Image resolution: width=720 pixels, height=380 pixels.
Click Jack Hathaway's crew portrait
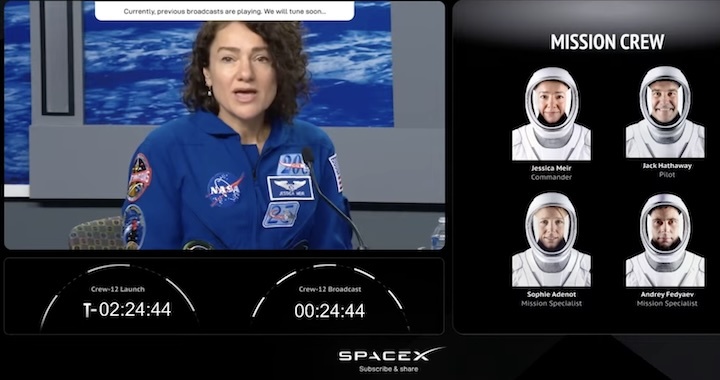665,112
